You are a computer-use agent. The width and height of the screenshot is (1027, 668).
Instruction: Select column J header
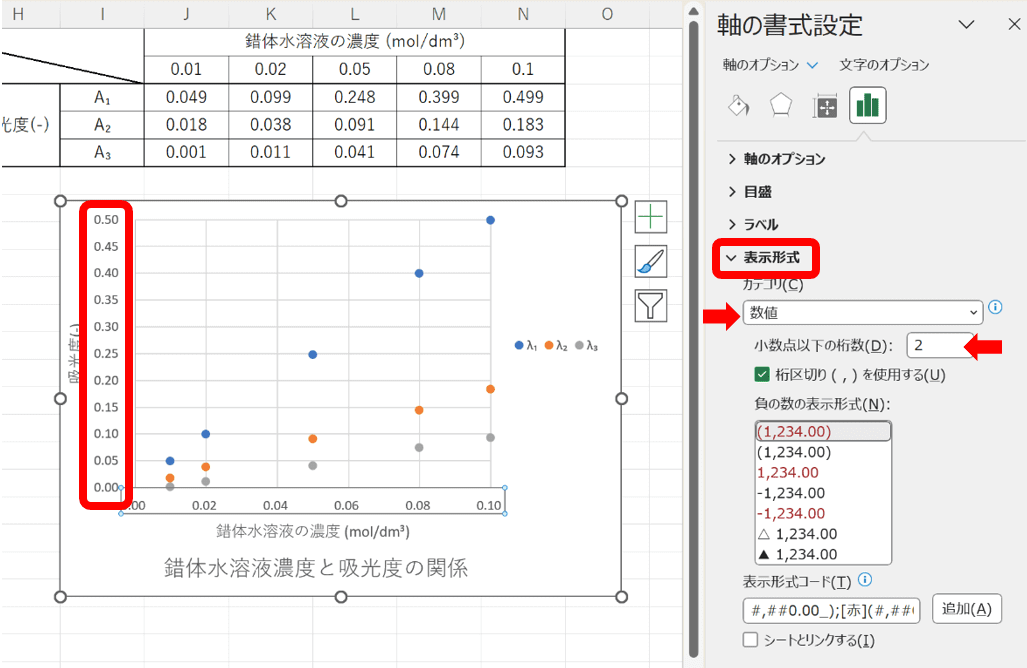[x=186, y=14]
